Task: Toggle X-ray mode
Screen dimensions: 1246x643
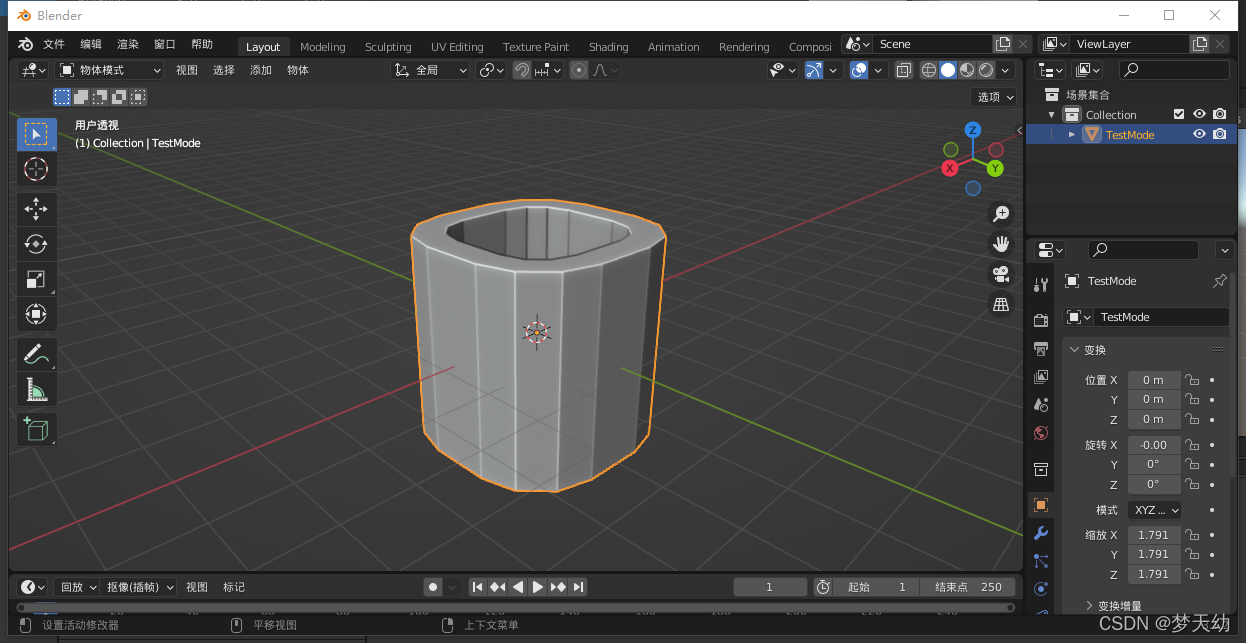Action: [x=903, y=70]
